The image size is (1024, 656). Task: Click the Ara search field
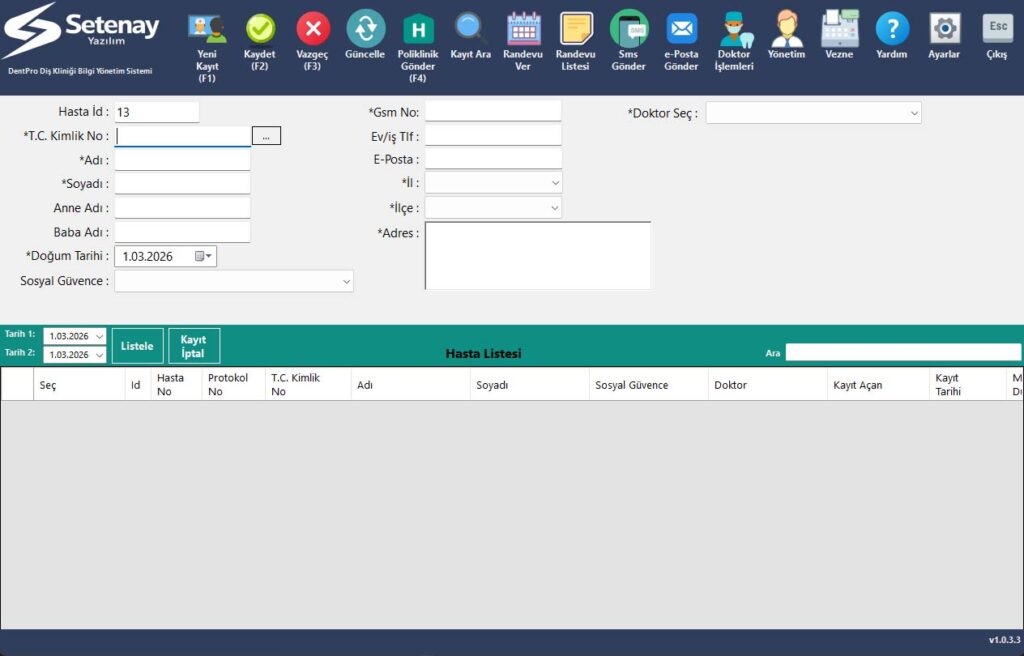coord(902,352)
